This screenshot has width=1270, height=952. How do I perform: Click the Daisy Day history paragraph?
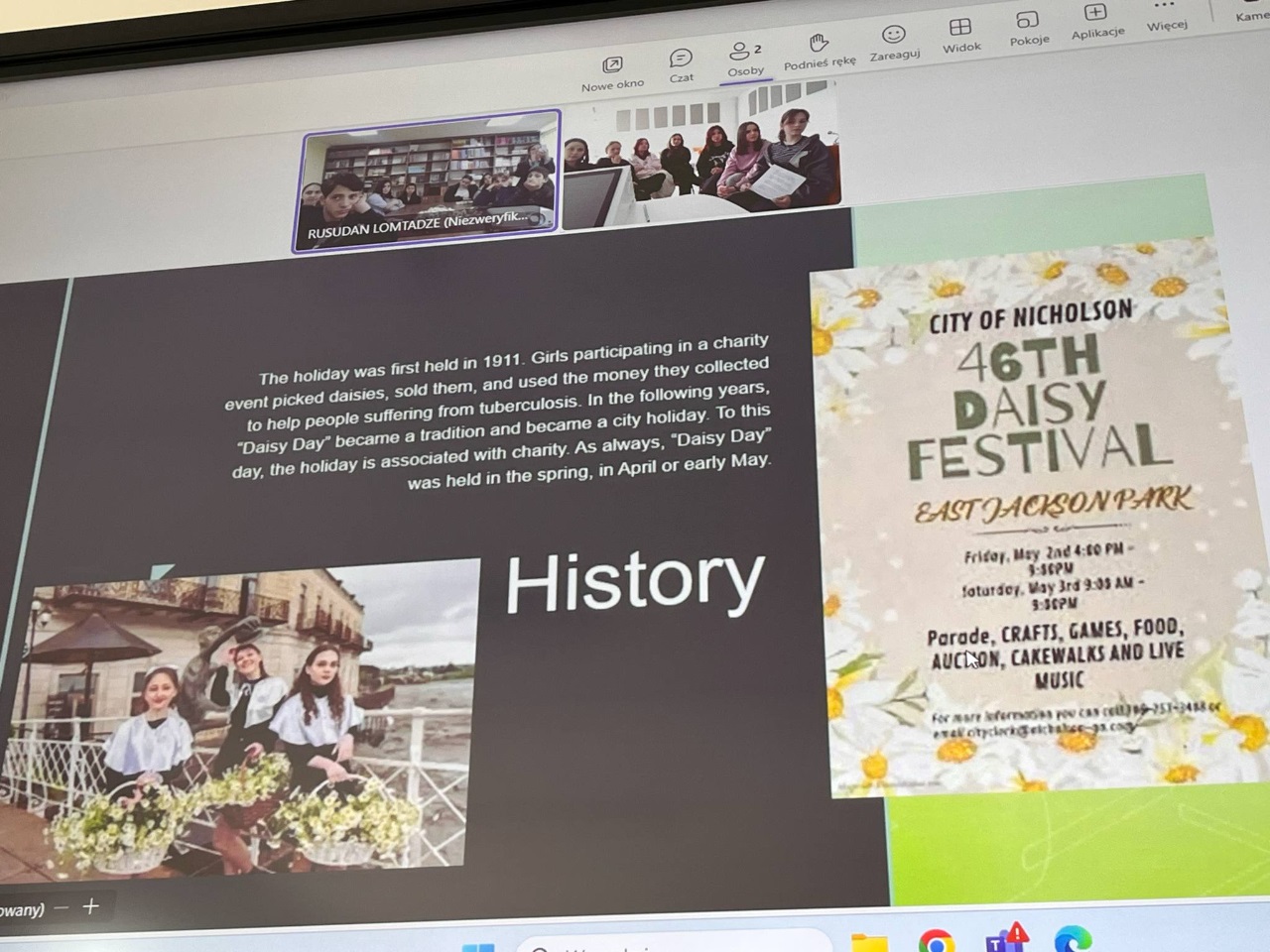499,414
